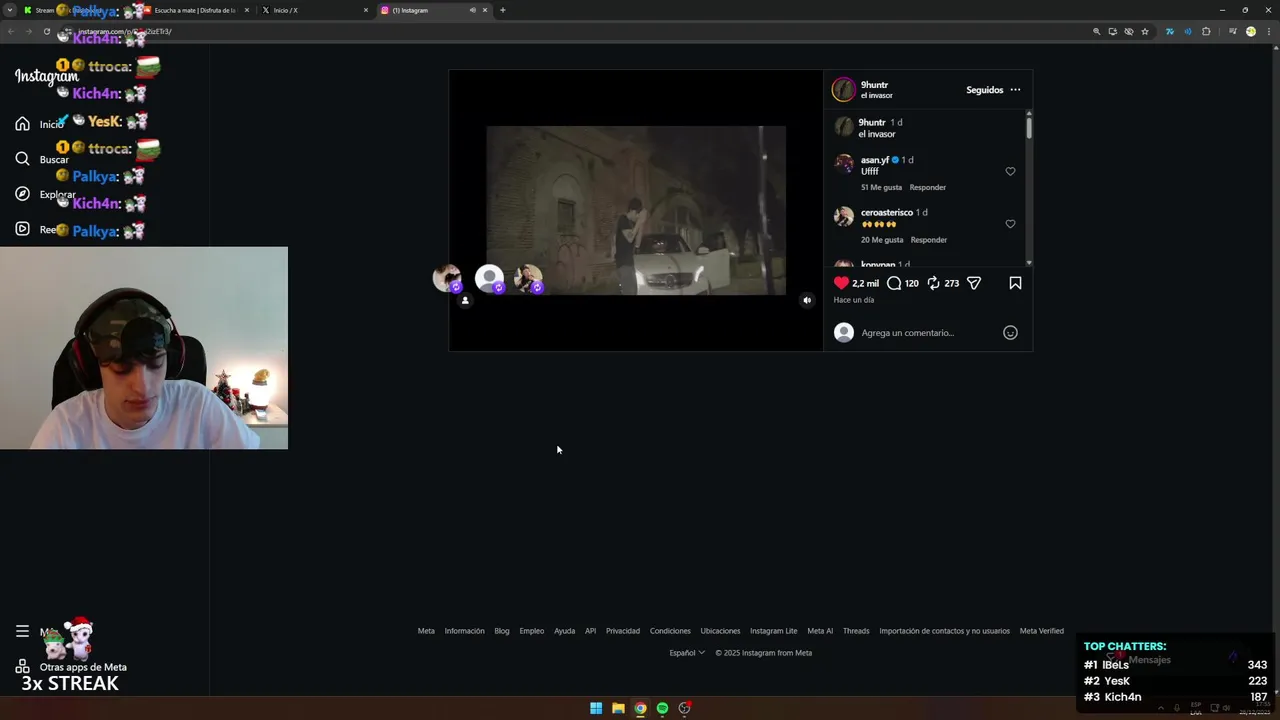Open the Chrome Extensions puzzle icon
Image resolution: width=1280 pixels, height=720 pixels.
[1206, 31]
